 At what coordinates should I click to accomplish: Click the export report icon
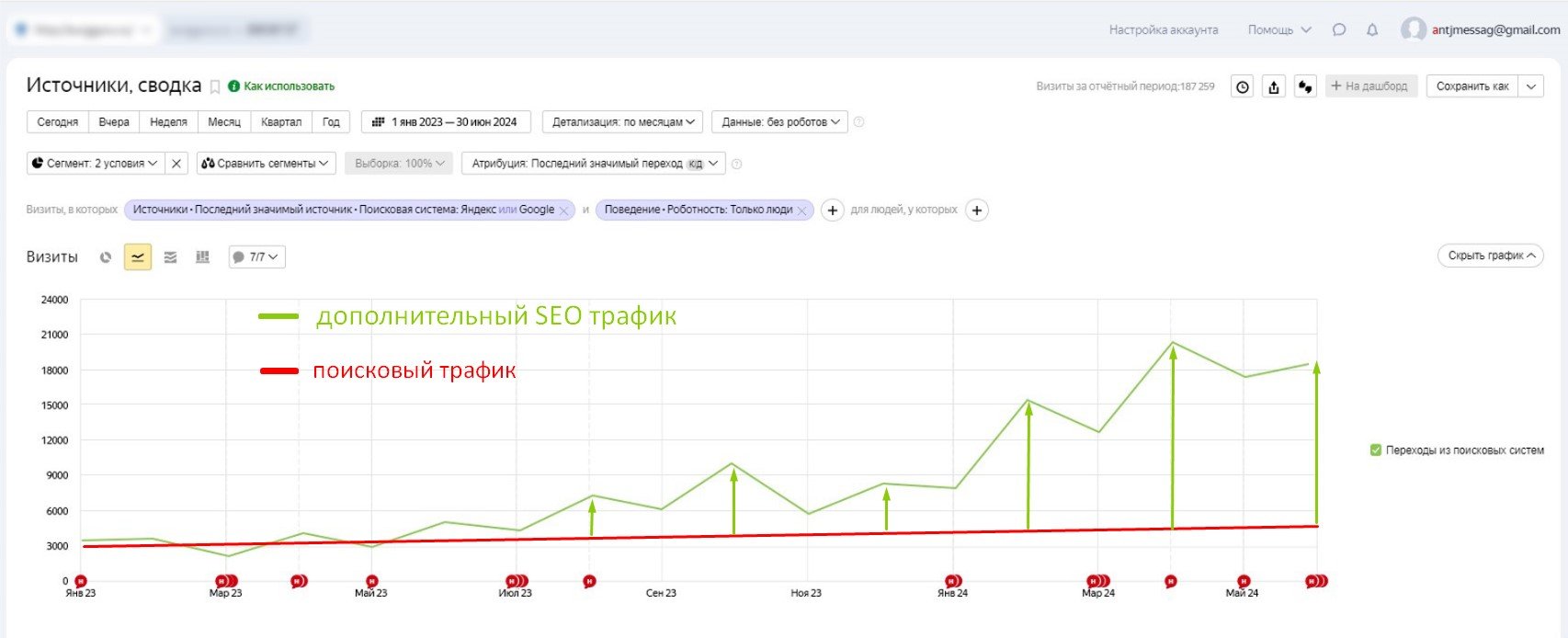point(1274,86)
